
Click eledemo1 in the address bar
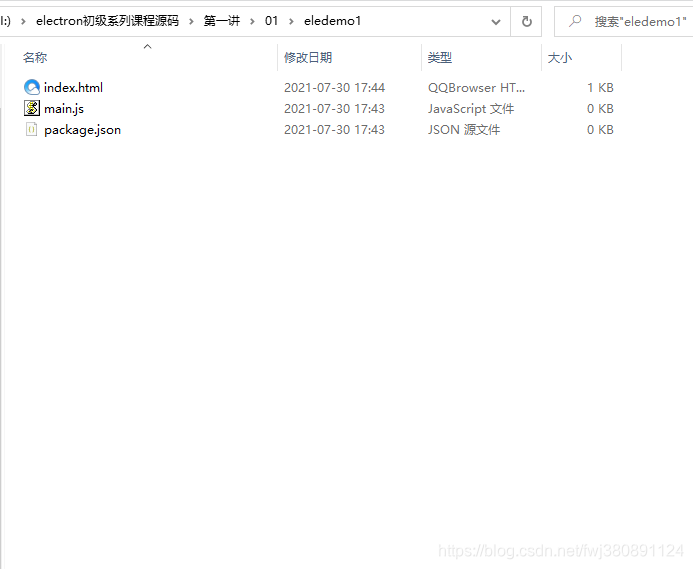coord(332,21)
